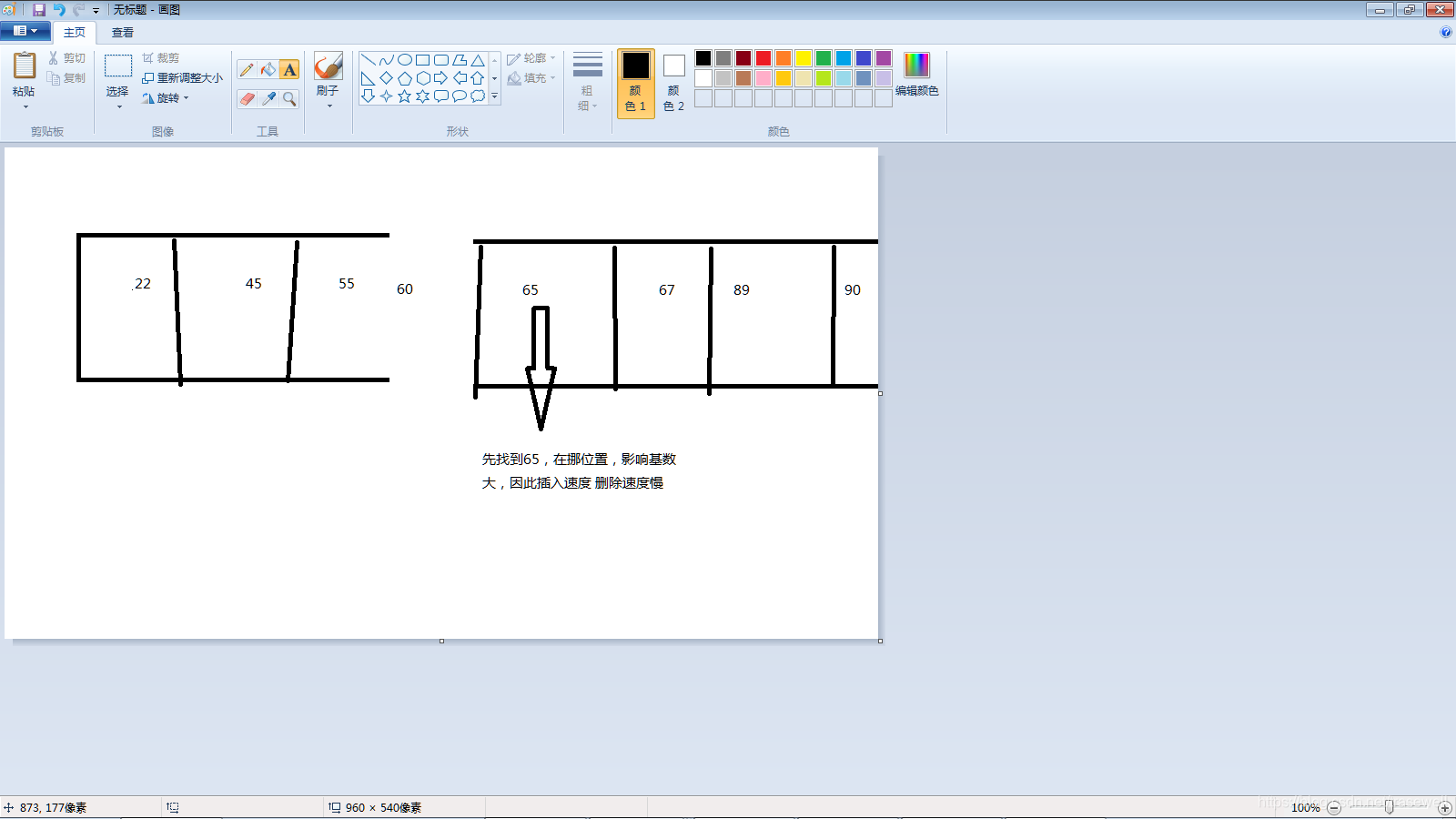Expand the shapes gallery More arrow
Image resolution: width=1456 pixels, height=819 pixels.
coord(495,96)
